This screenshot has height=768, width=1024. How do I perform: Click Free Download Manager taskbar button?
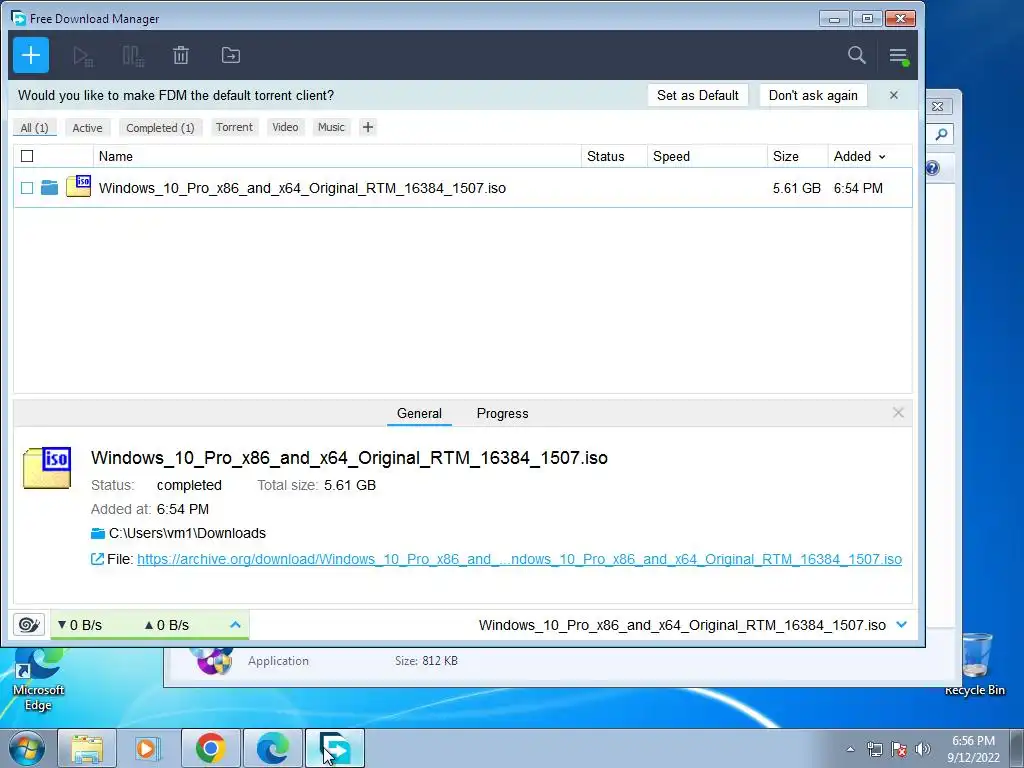(334, 748)
